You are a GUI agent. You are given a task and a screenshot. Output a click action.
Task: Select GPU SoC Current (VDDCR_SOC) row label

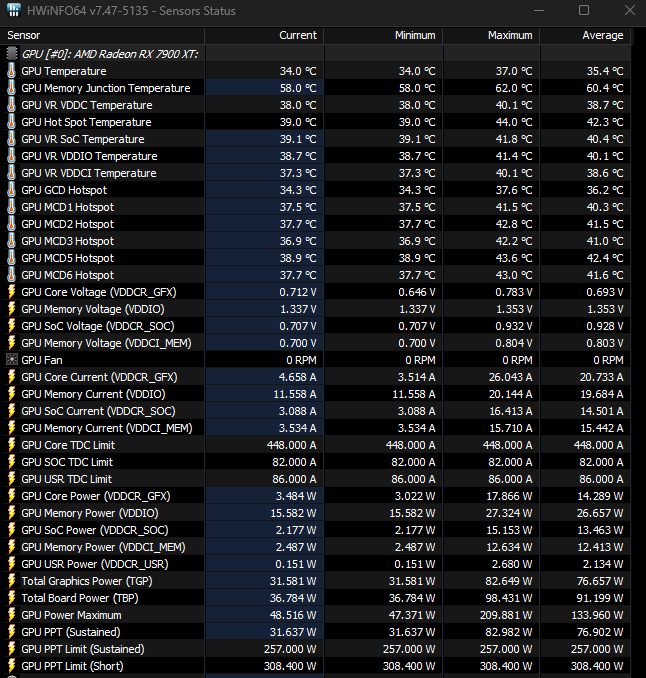tap(98, 411)
